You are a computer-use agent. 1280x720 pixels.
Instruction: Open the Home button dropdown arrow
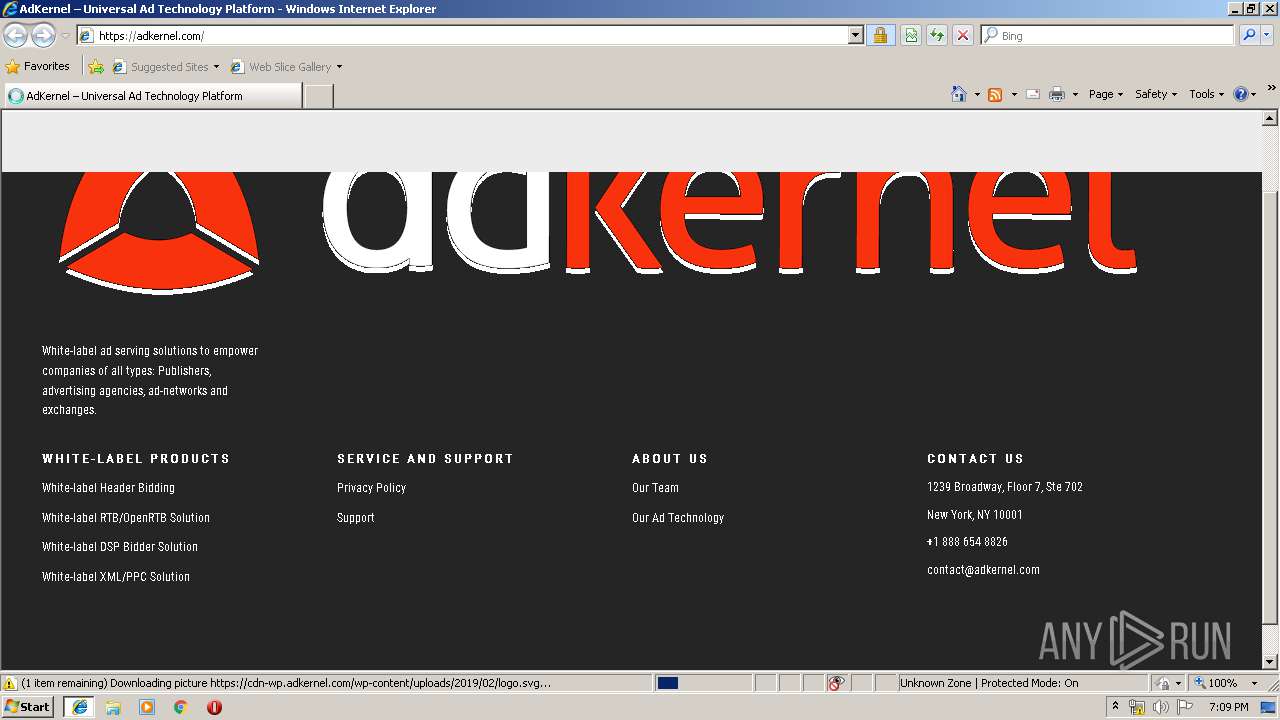pos(977,94)
